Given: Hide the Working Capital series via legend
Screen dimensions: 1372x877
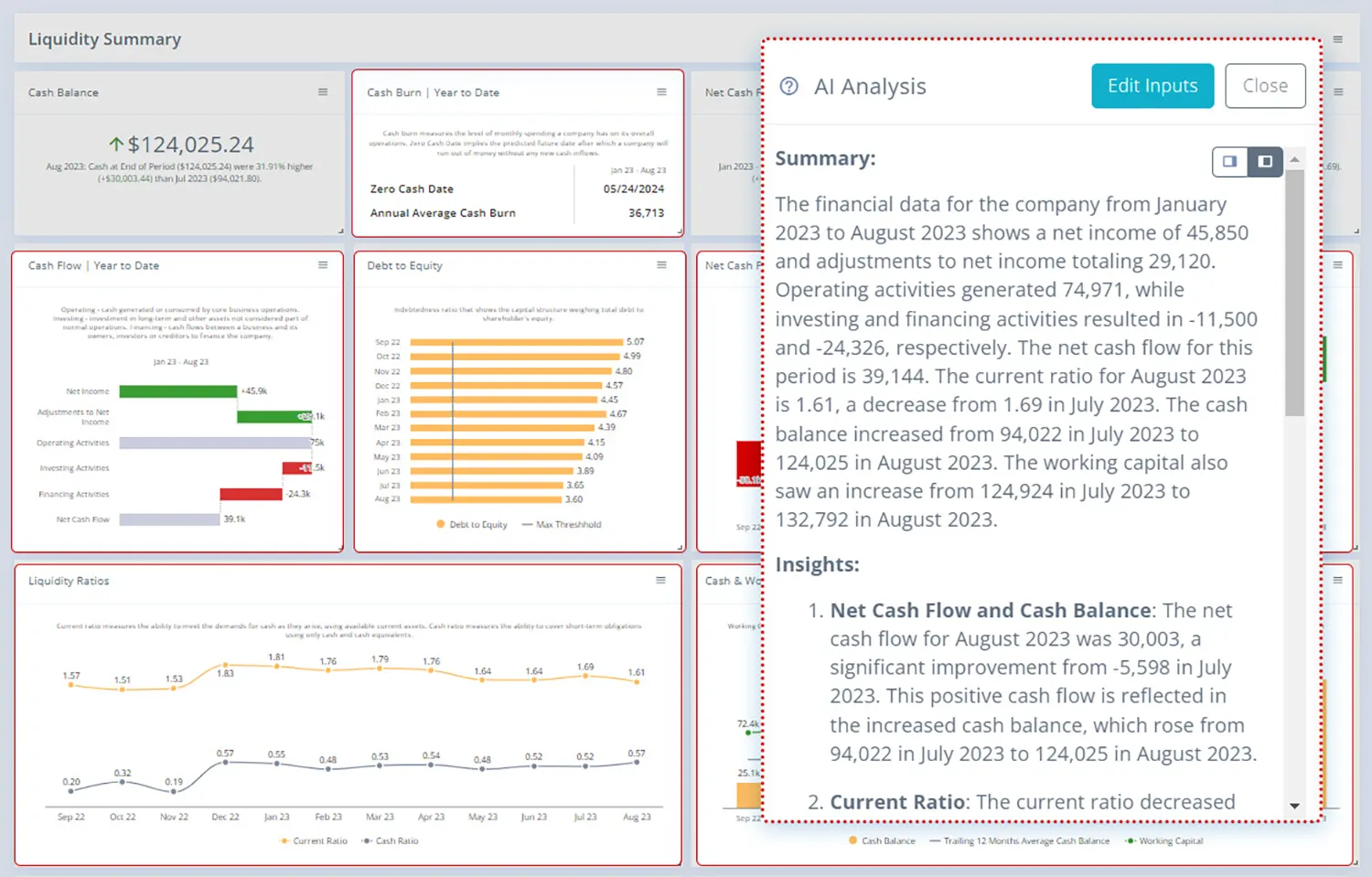Looking at the screenshot, I should point(1164,840).
